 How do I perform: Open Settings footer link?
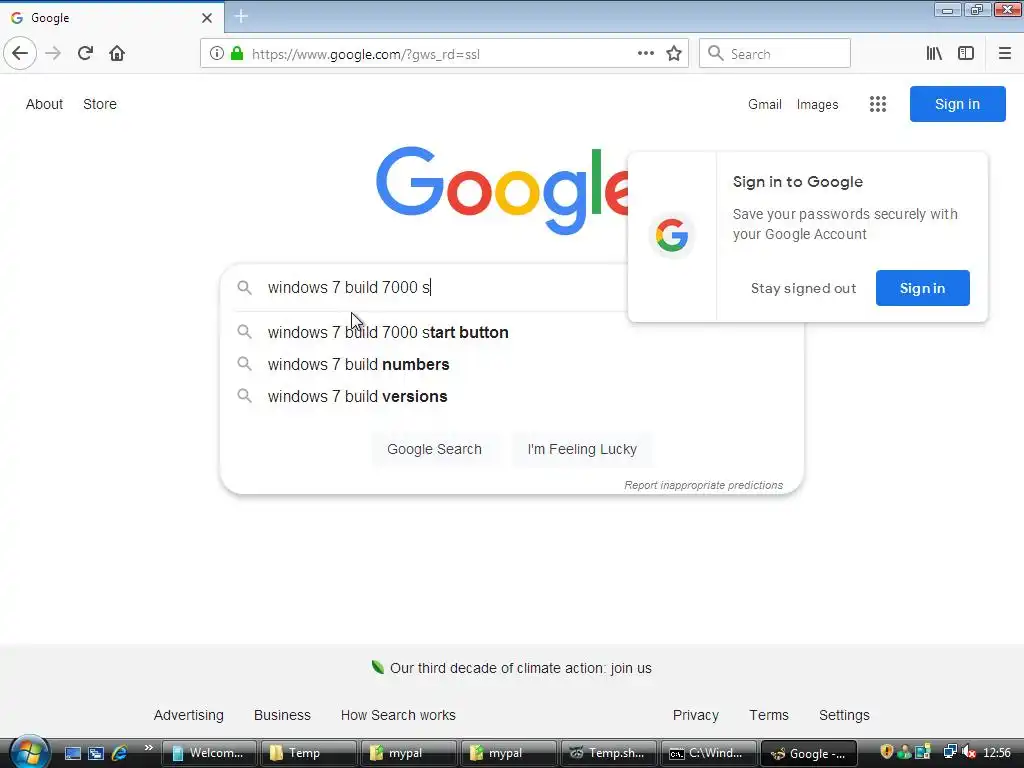pos(844,715)
